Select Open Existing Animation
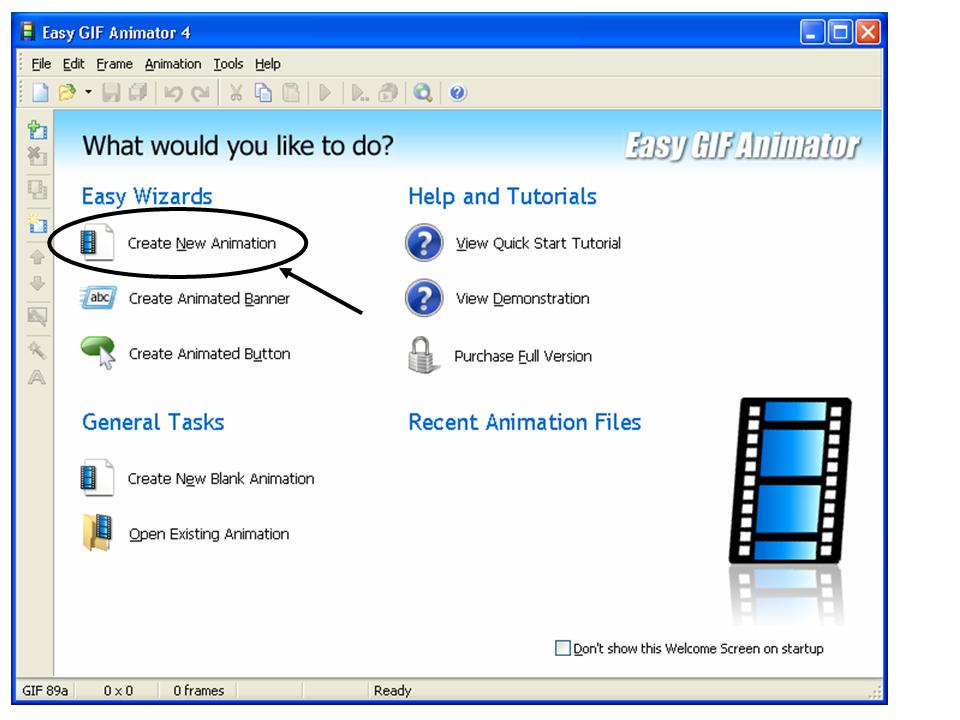The height and width of the screenshot is (720, 960). coord(209,534)
